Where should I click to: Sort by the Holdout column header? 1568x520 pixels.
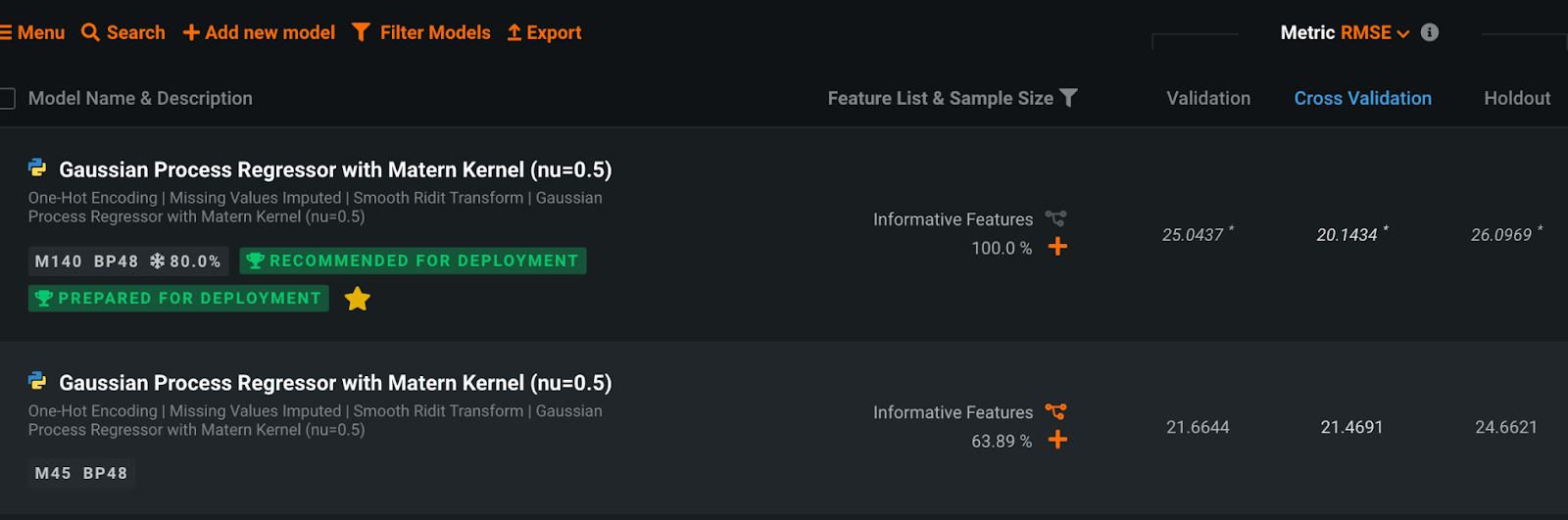(1517, 98)
